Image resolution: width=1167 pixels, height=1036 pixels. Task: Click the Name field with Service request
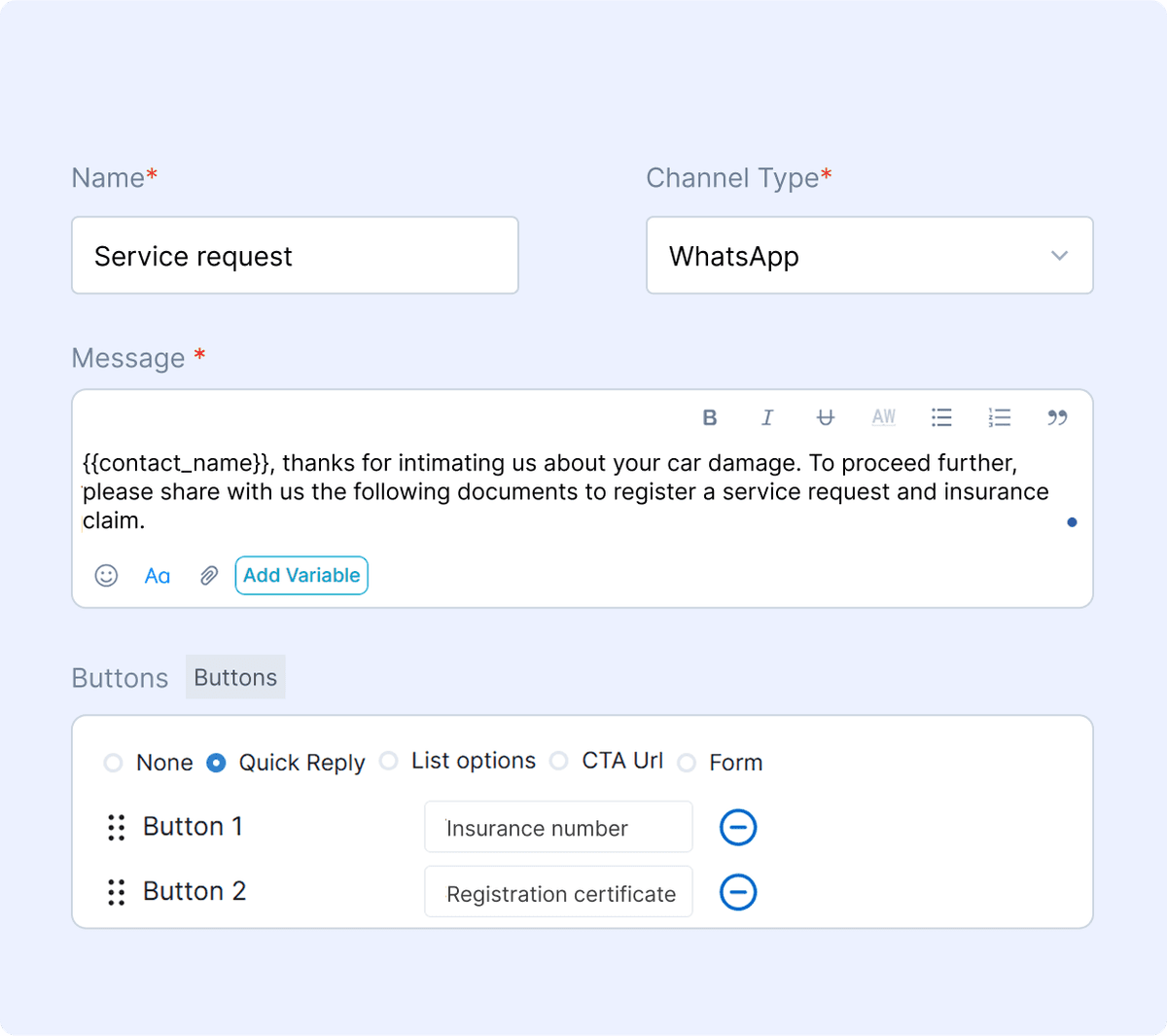click(x=295, y=256)
